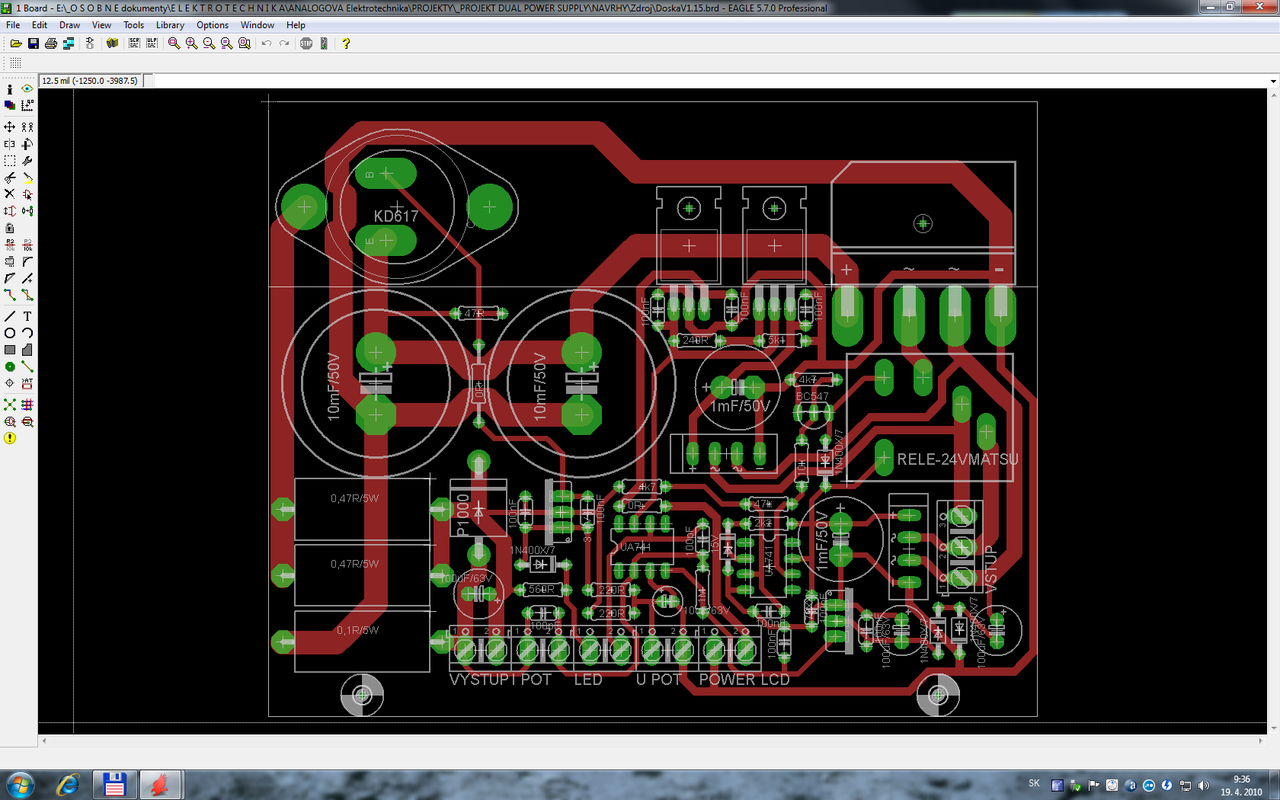
Task: Open the Grid settings icon
Action: pos(16,63)
